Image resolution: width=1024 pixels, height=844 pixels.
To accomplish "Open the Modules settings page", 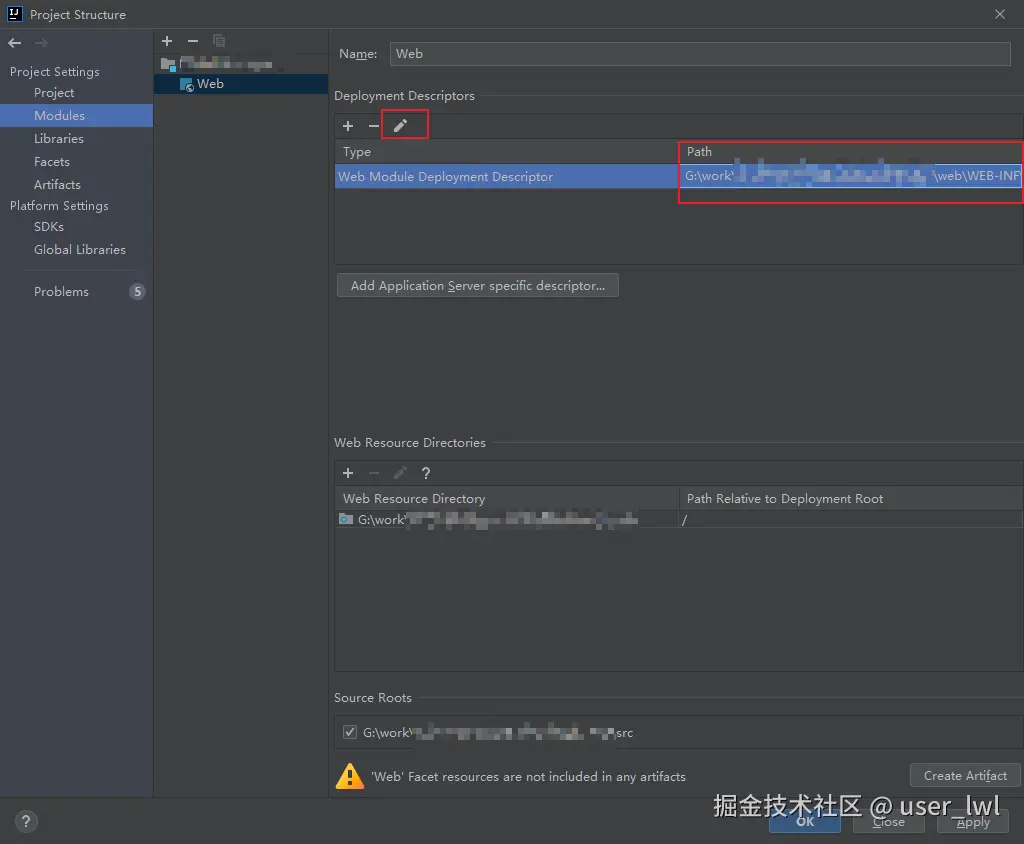I will pyautogui.click(x=59, y=116).
